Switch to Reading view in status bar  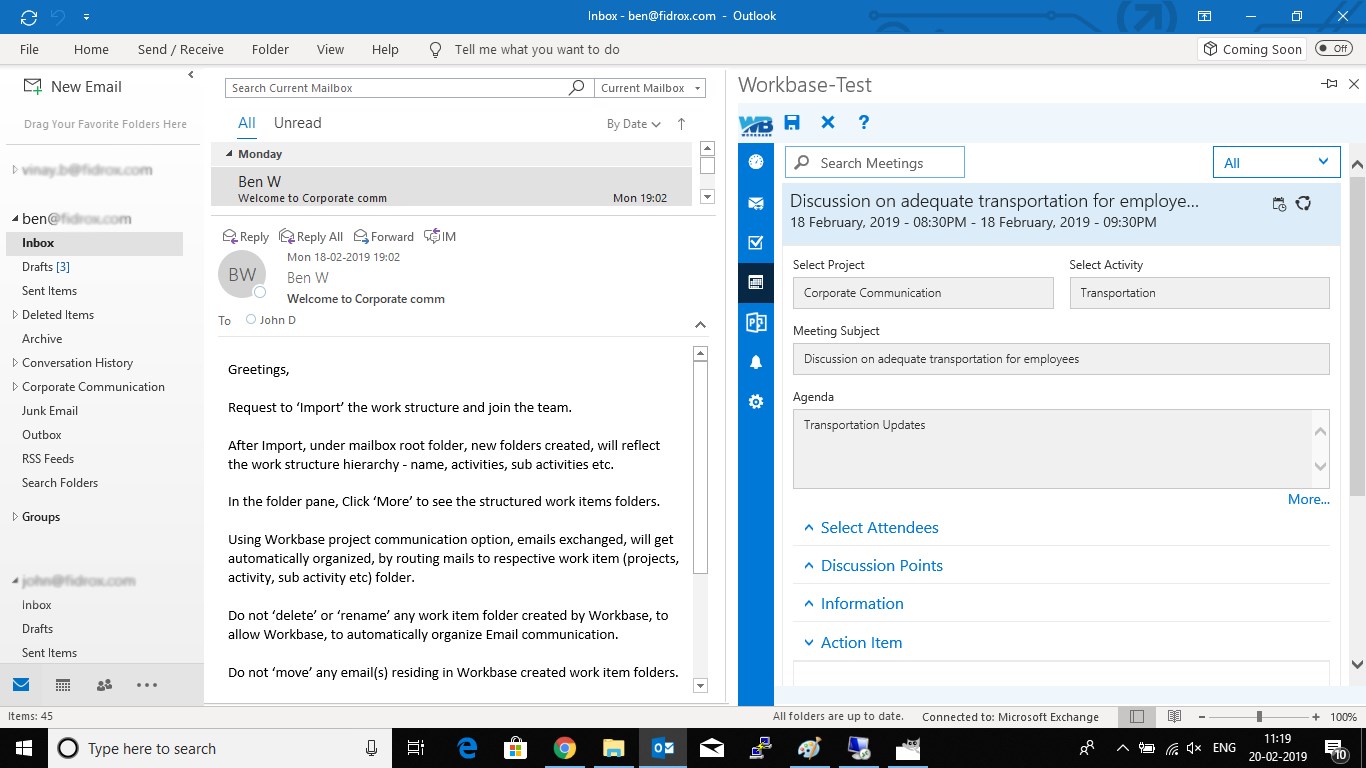tap(1175, 716)
